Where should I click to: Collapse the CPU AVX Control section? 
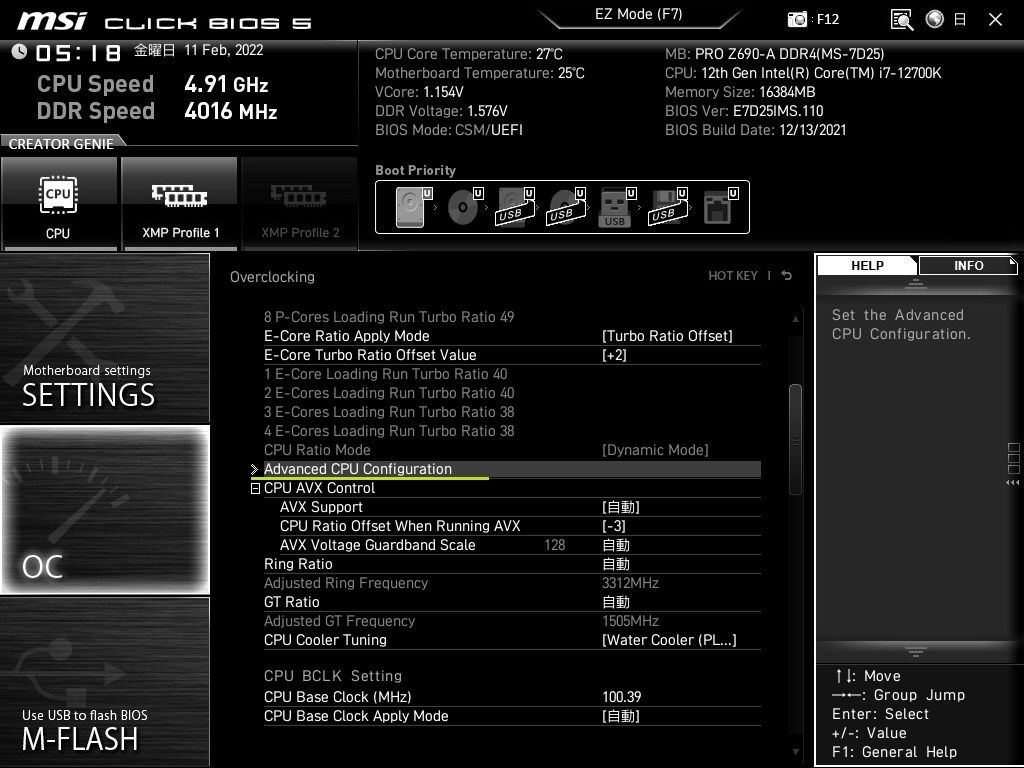255,488
